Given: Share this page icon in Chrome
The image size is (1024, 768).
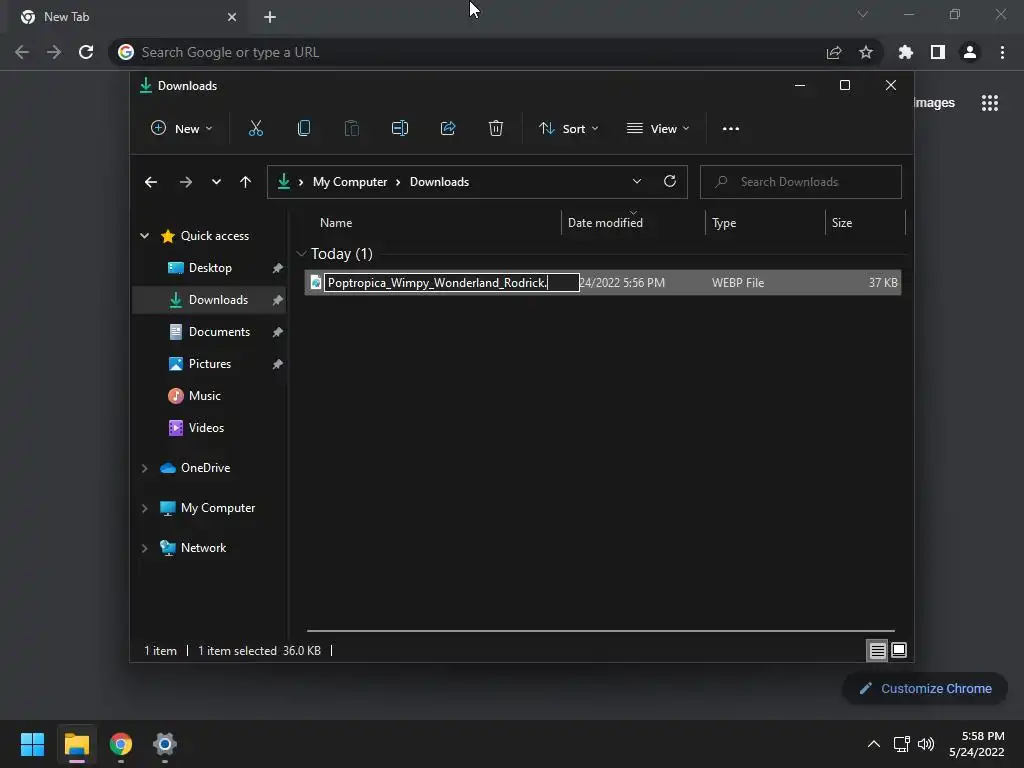Looking at the screenshot, I should pyautogui.click(x=833, y=52).
